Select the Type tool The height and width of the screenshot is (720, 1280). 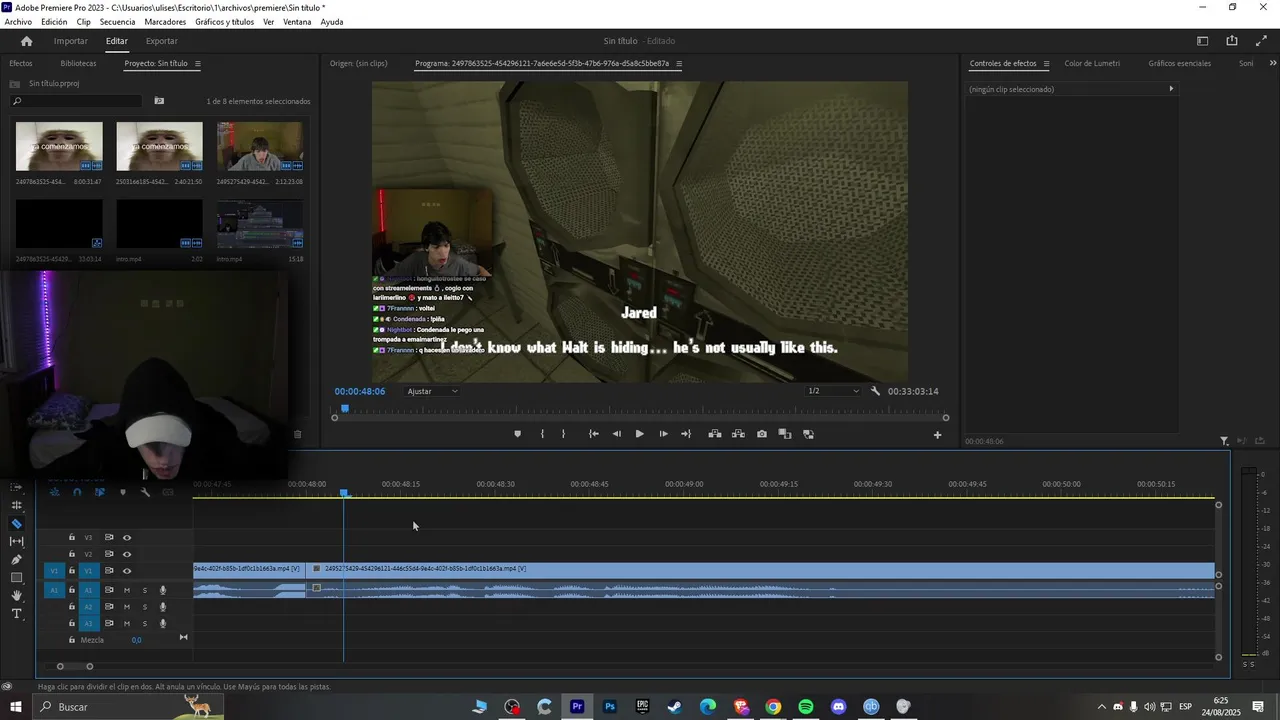pos(16,614)
